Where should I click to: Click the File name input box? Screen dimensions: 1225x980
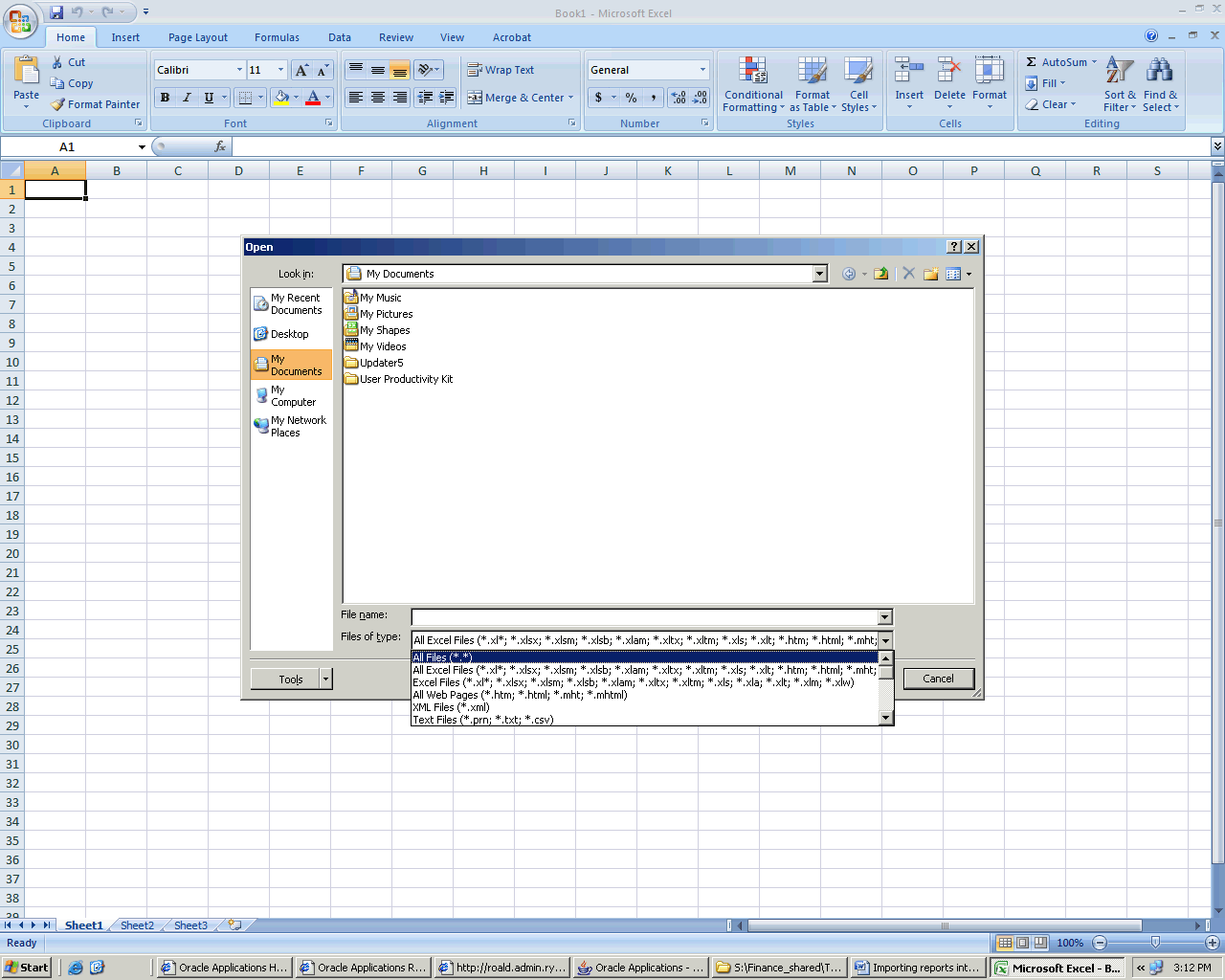click(644, 617)
